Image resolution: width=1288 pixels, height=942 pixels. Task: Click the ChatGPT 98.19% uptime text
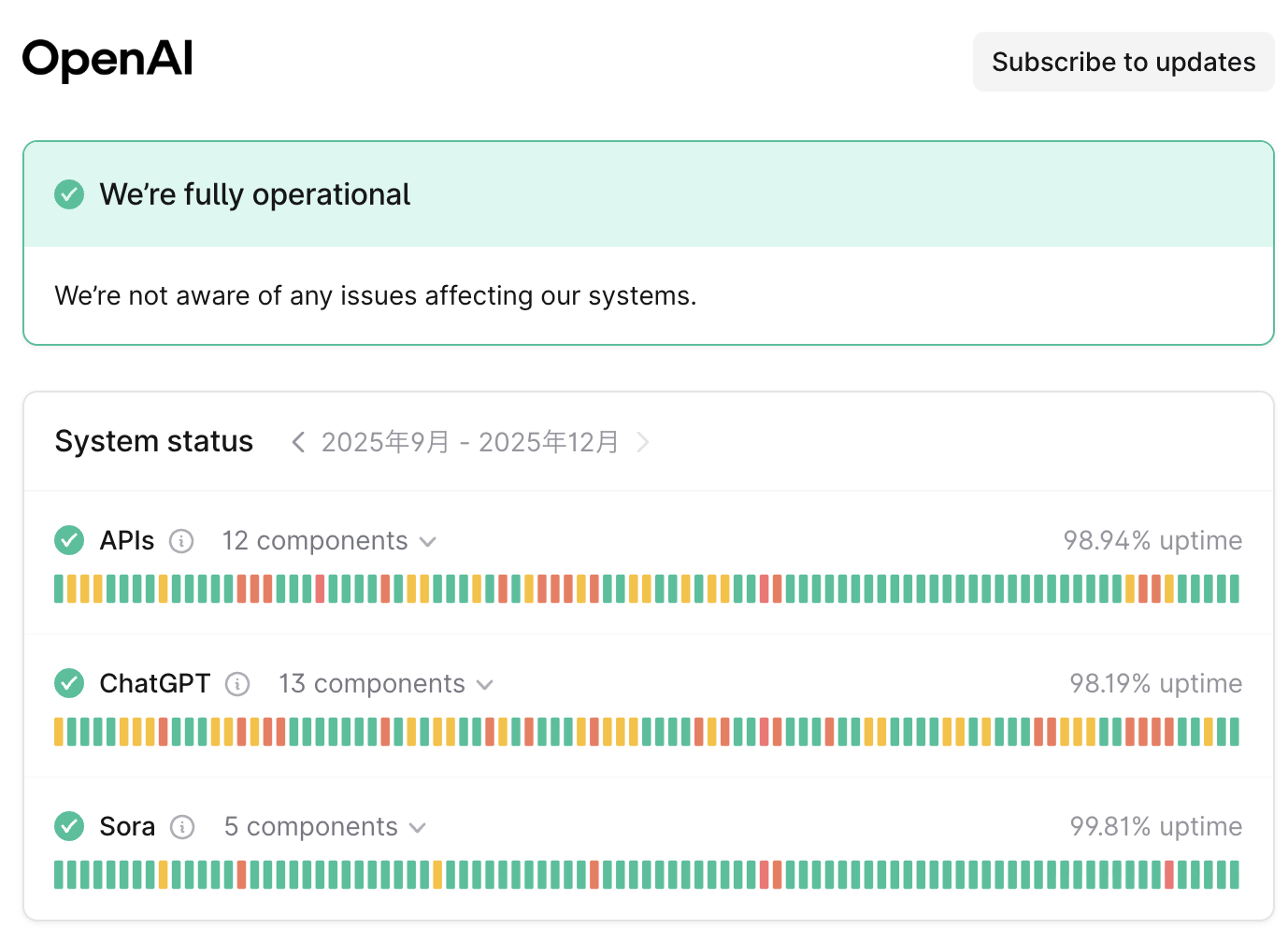1155,684
